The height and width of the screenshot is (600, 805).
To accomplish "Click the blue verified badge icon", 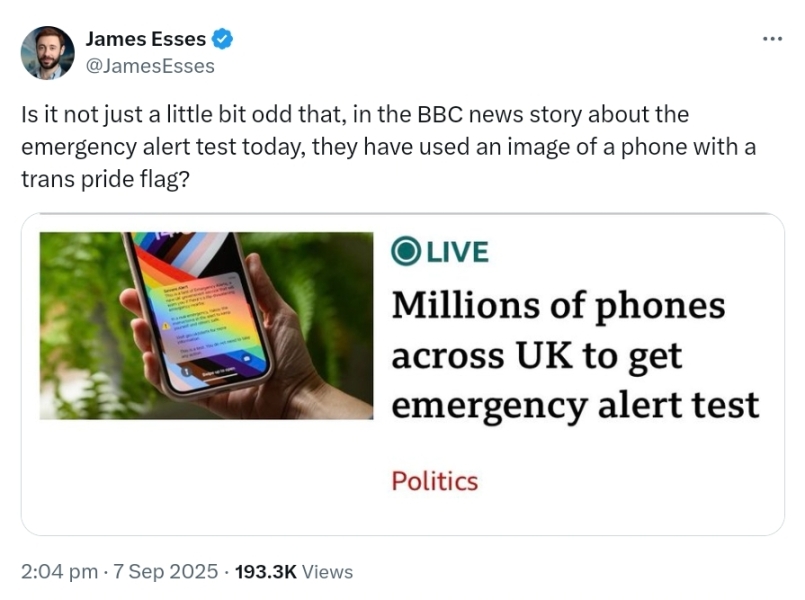I will tap(223, 40).
